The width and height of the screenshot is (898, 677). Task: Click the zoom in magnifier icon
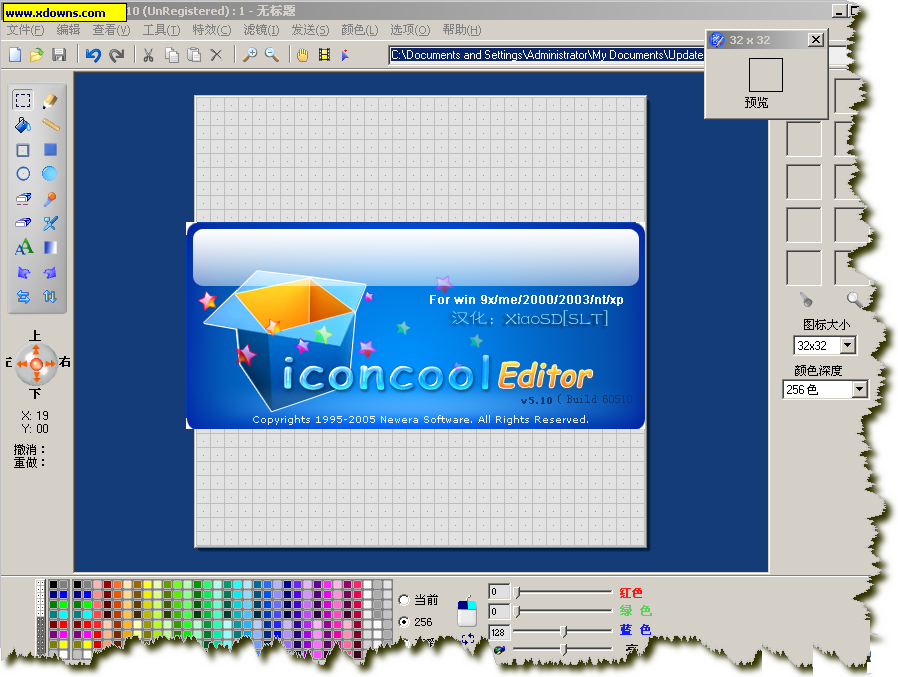coord(249,55)
